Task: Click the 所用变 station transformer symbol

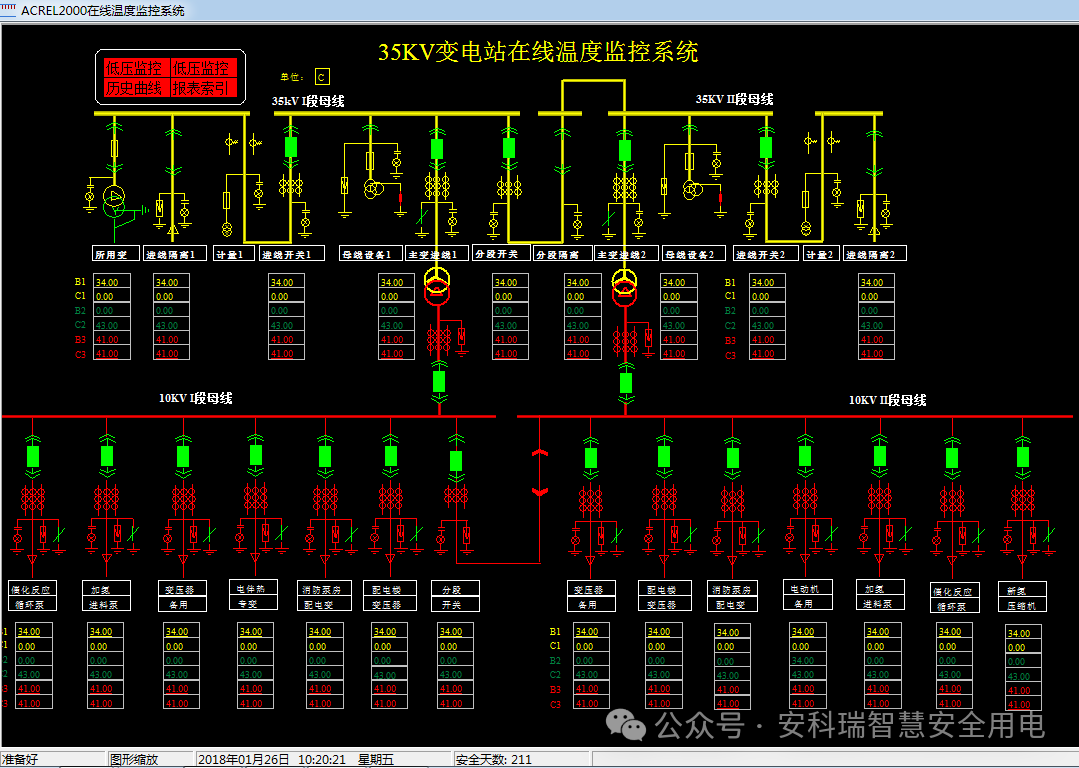Action: 114,201
